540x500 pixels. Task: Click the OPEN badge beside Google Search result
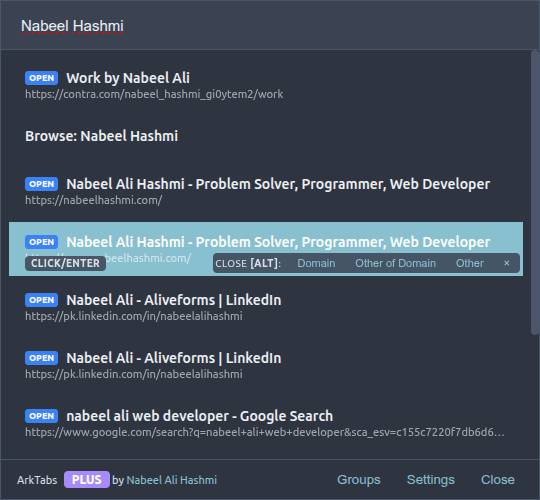tap(41, 416)
